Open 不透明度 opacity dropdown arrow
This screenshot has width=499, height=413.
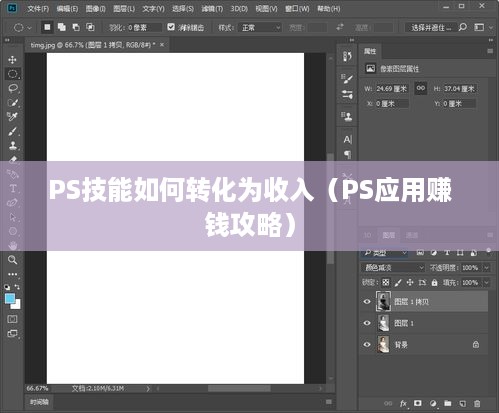(x=486, y=268)
